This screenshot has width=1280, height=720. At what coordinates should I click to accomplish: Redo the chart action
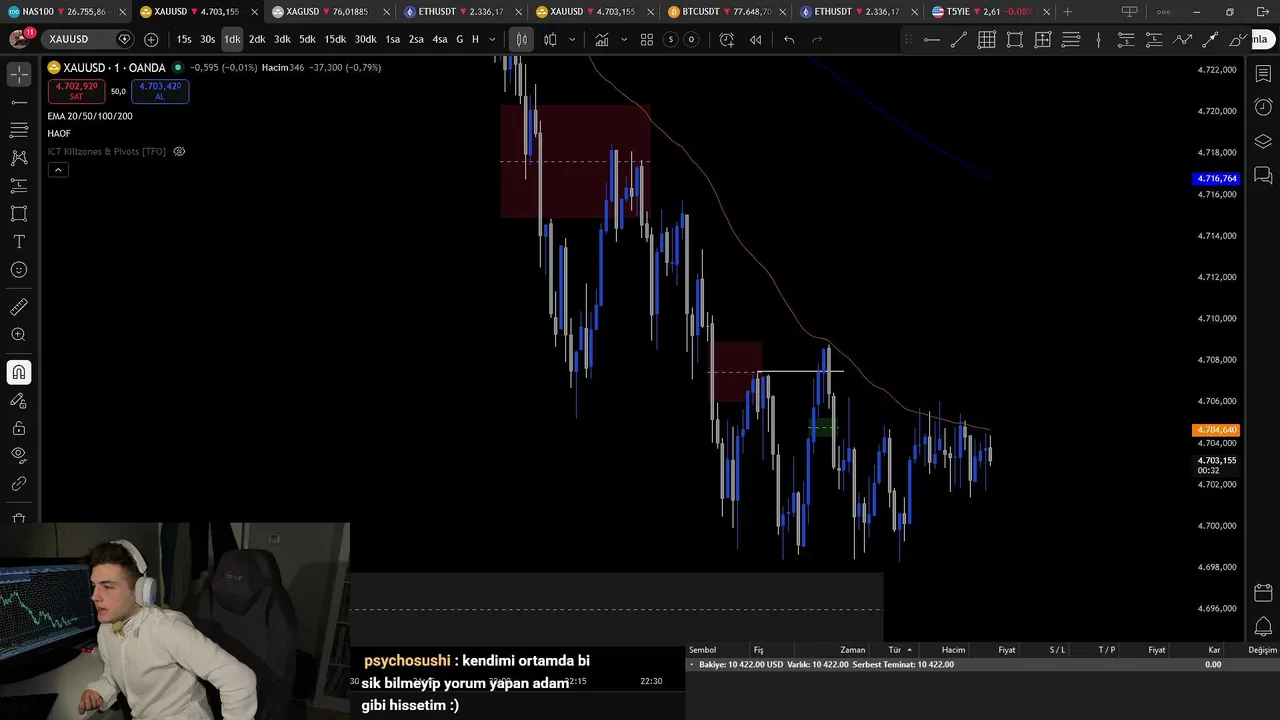(817, 39)
